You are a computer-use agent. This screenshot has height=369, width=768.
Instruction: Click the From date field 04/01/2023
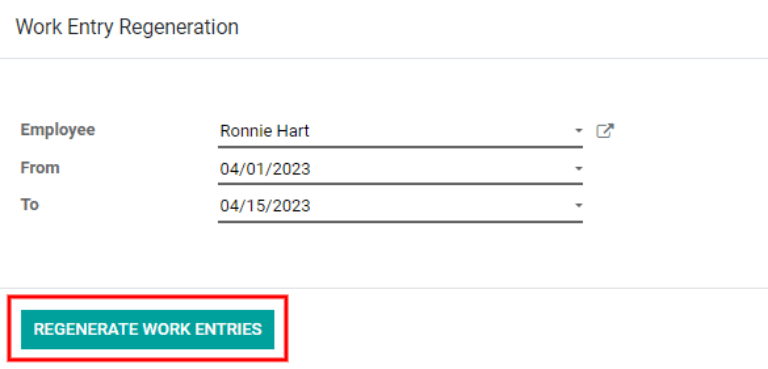pos(400,169)
